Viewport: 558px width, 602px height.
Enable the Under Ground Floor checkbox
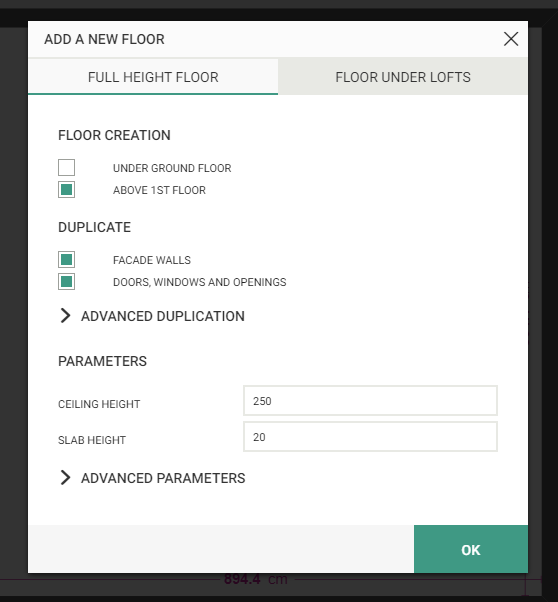66,167
